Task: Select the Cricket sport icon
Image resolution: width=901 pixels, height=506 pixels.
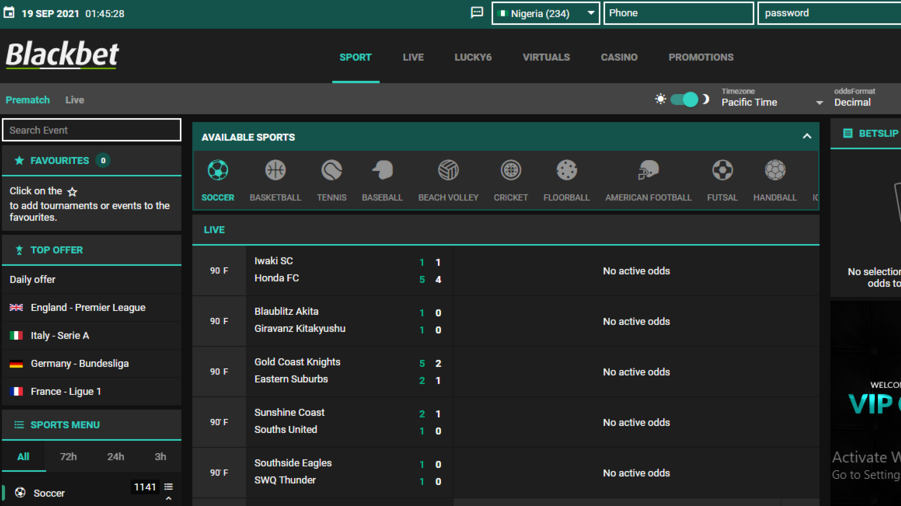Action: point(510,171)
